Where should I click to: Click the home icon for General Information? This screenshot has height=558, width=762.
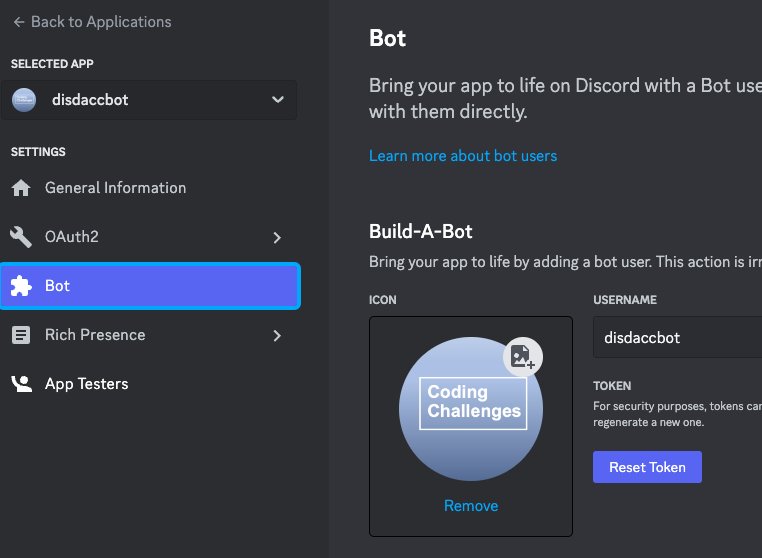click(21, 188)
